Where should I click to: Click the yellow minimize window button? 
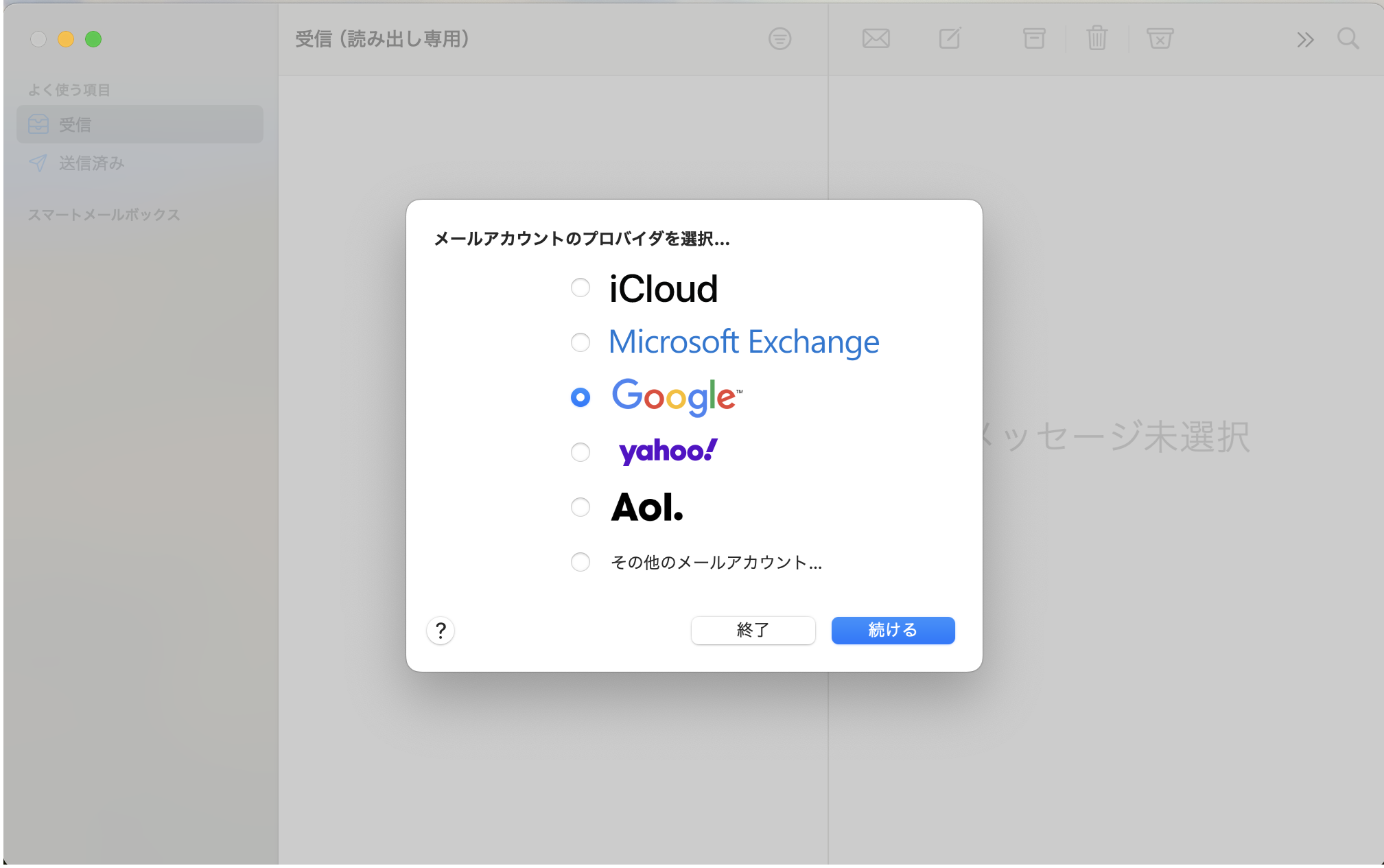[x=66, y=39]
